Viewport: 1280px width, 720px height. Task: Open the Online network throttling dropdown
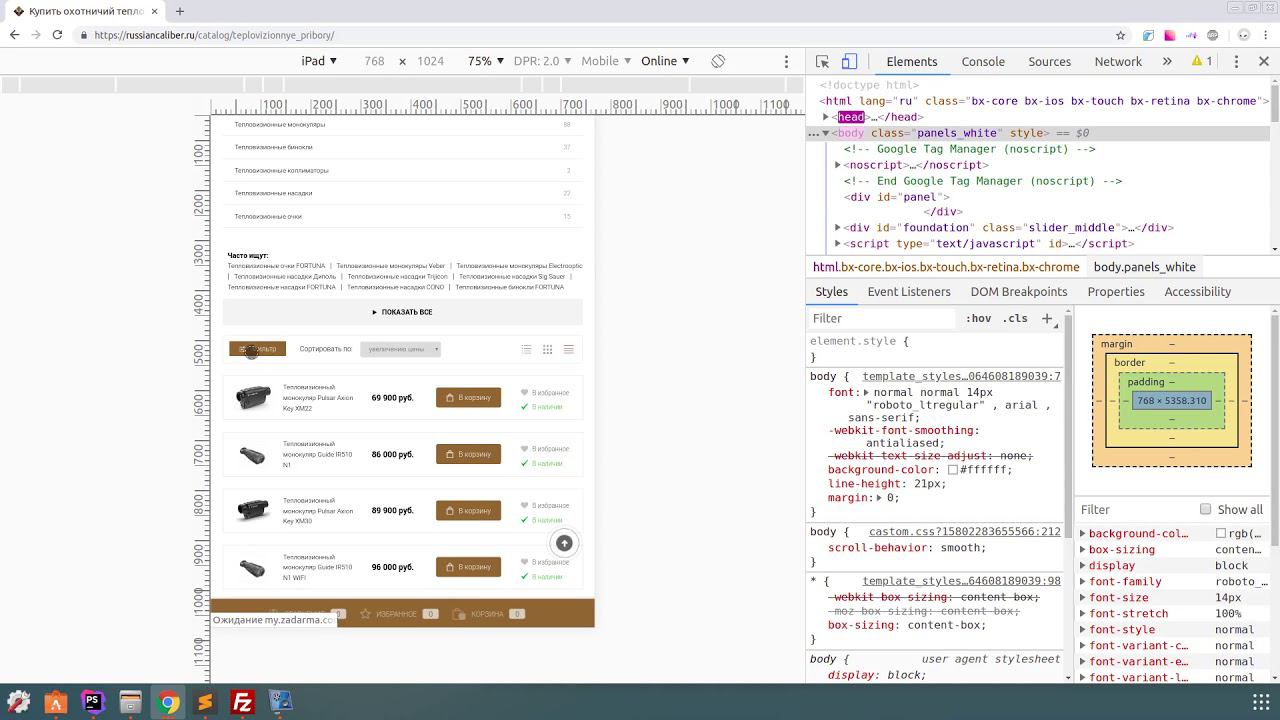(x=666, y=61)
